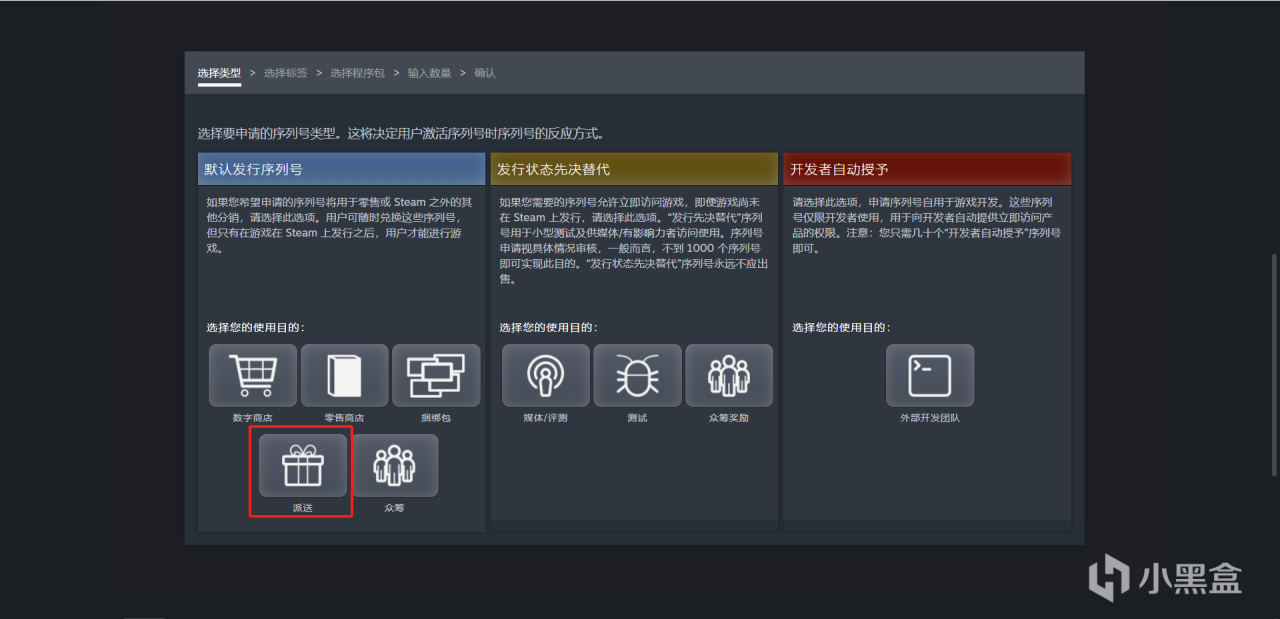
Task: Choose the 众筹奖励 reward people icon
Action: point(729,375)
